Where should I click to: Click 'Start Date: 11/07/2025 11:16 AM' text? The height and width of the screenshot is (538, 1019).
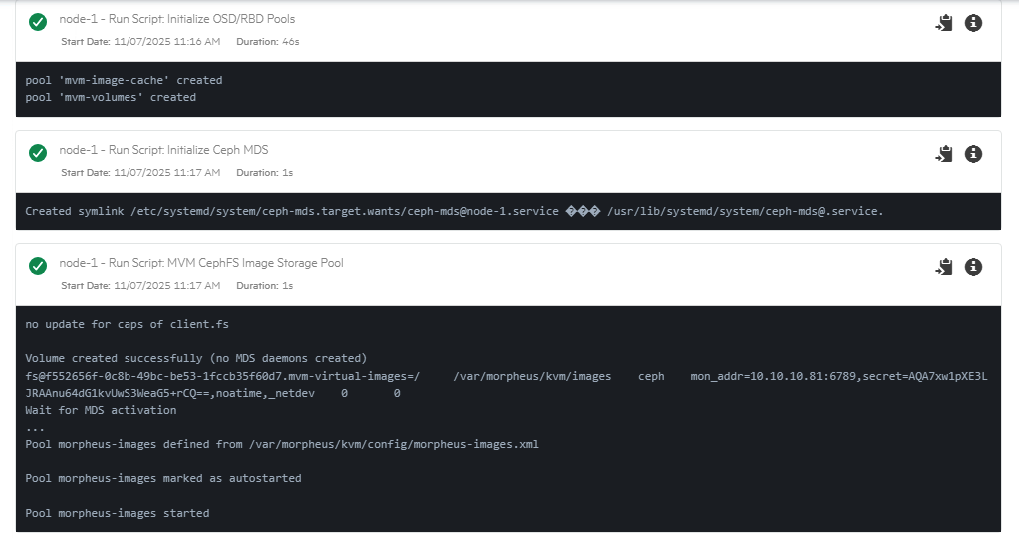pos(140,42)
